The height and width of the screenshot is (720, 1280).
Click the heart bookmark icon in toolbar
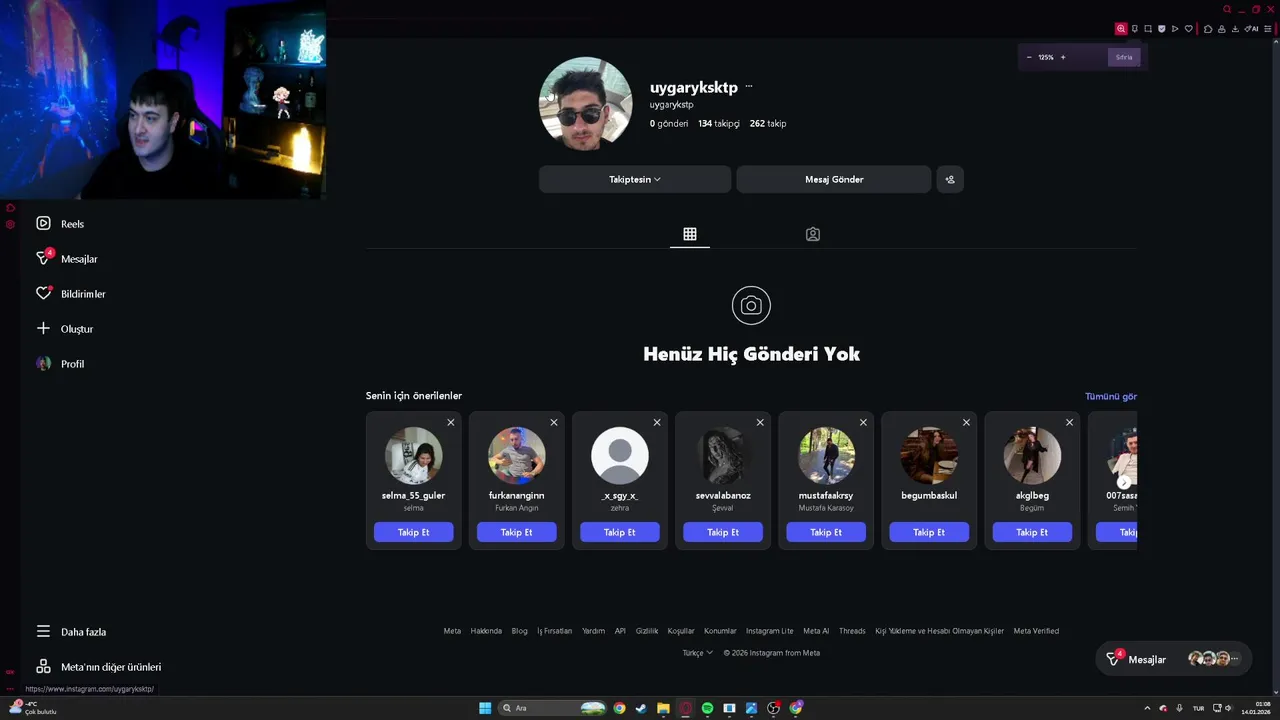[x=1189, y=29]
